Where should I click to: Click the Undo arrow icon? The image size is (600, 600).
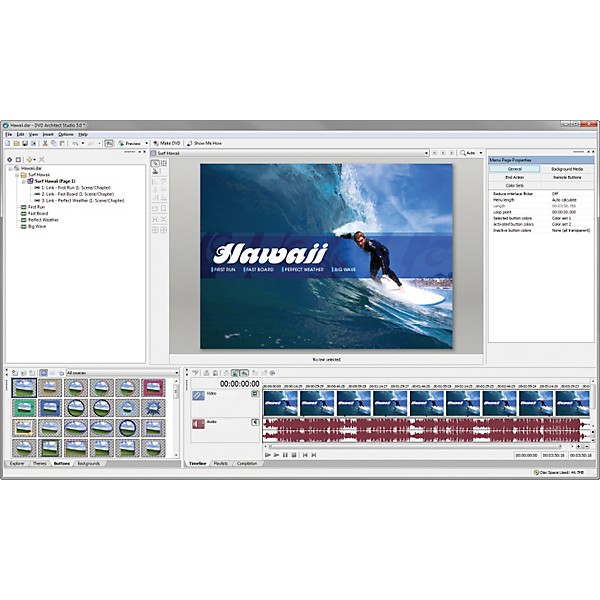[75, 143]
